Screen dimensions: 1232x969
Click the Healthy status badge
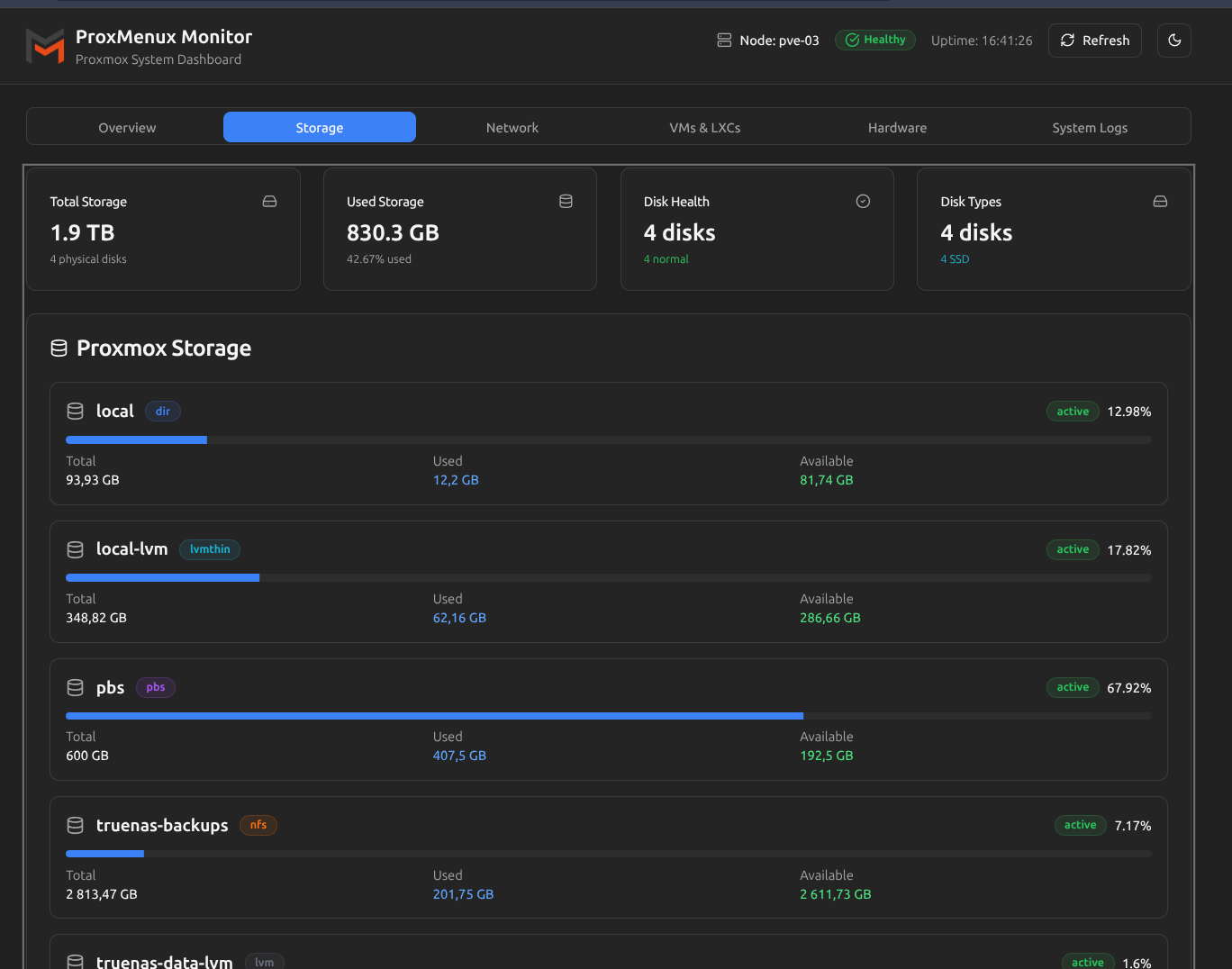[874, 40]
